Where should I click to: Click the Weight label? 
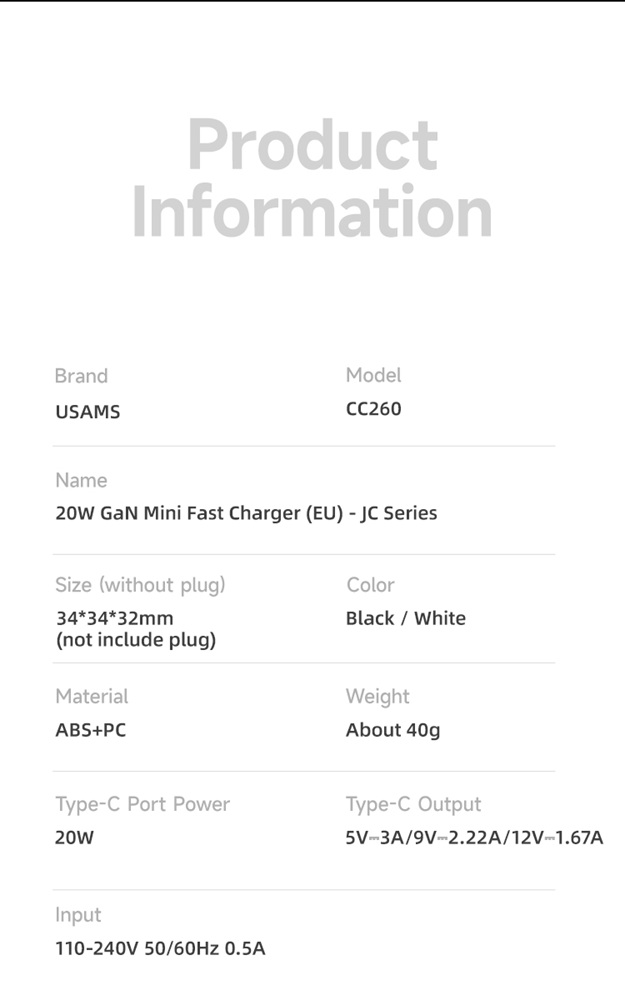click(378, 697)
